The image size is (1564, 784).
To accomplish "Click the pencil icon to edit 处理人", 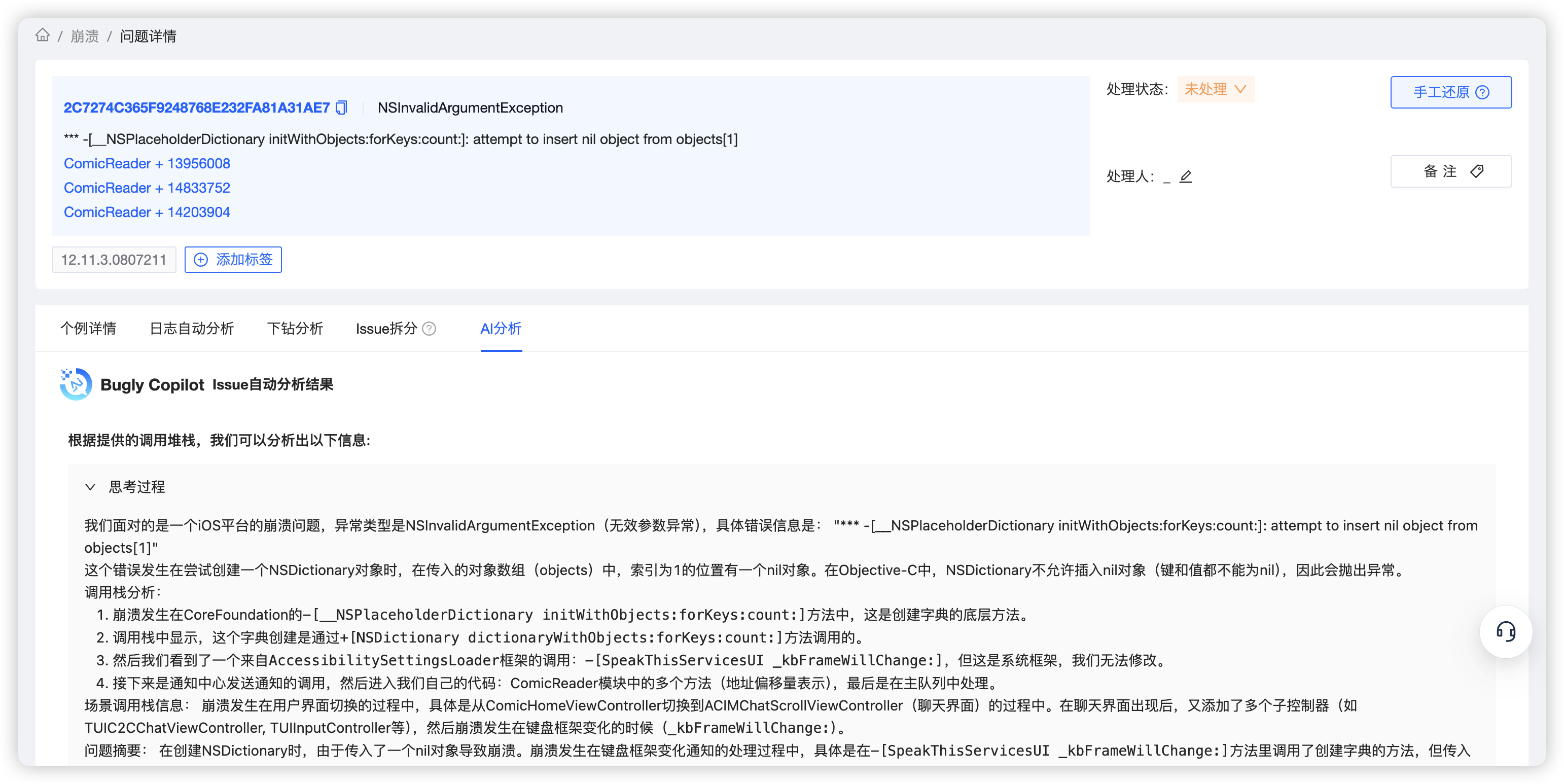I will [x=1185, y=176].
